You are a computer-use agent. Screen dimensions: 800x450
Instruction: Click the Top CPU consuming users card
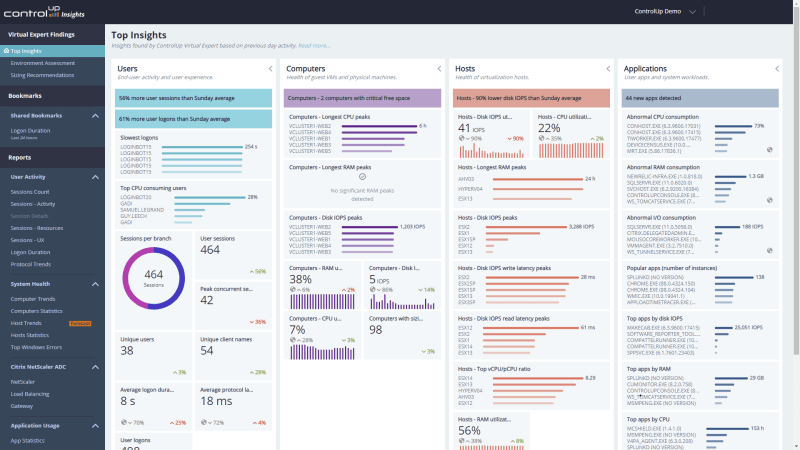point(193,205)
